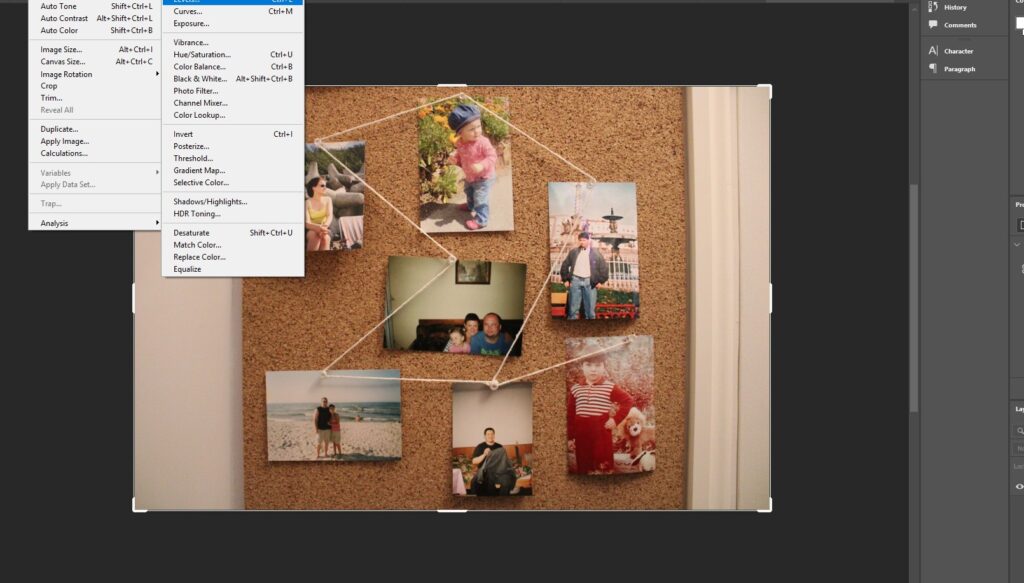Click the canvas vertical scrollbar
Viewport: 1024px width, 583px height.
tap(914, 298)
